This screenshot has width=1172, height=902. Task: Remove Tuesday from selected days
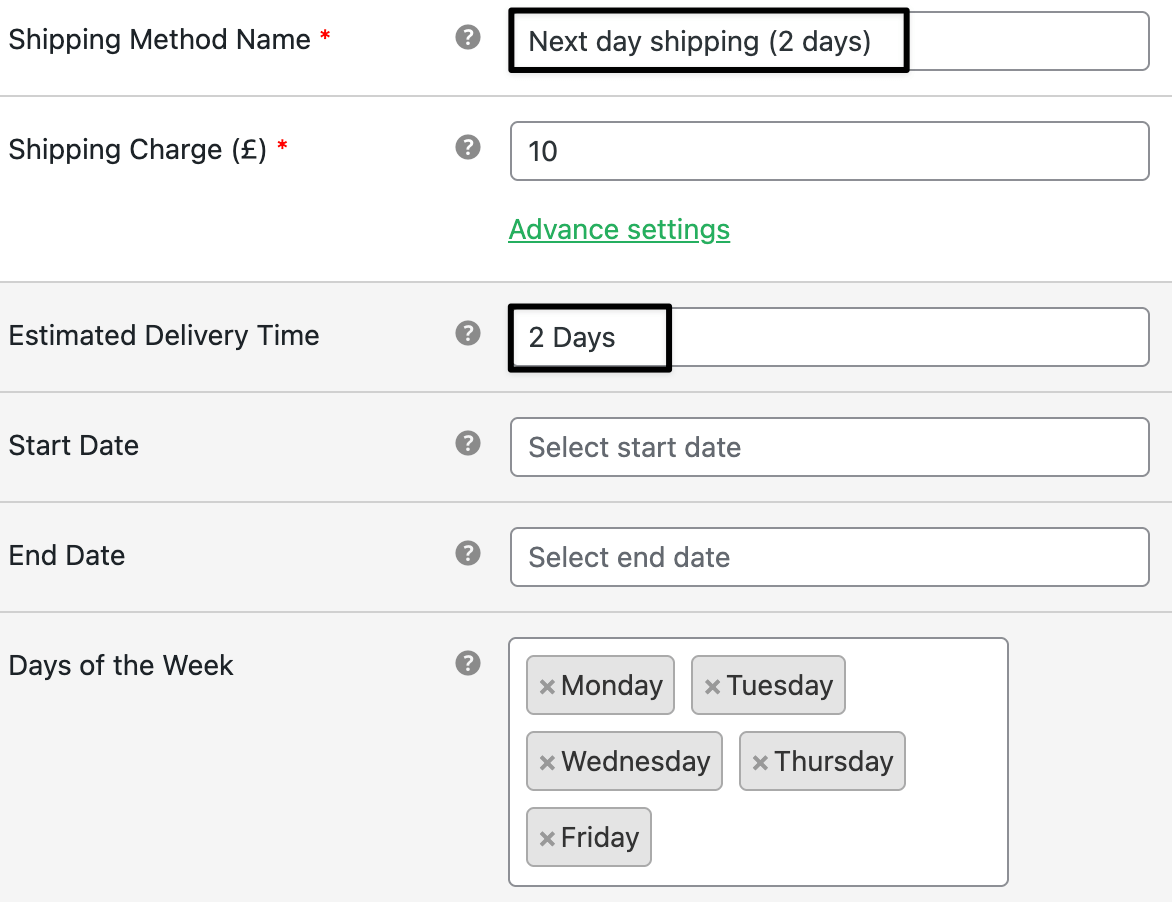[x=712, y=686]
